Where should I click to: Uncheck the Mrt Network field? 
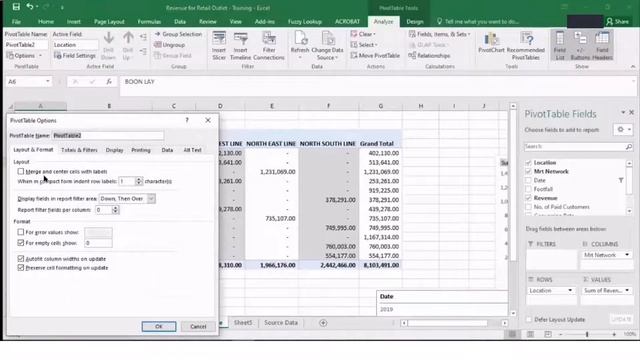[529, 171]
